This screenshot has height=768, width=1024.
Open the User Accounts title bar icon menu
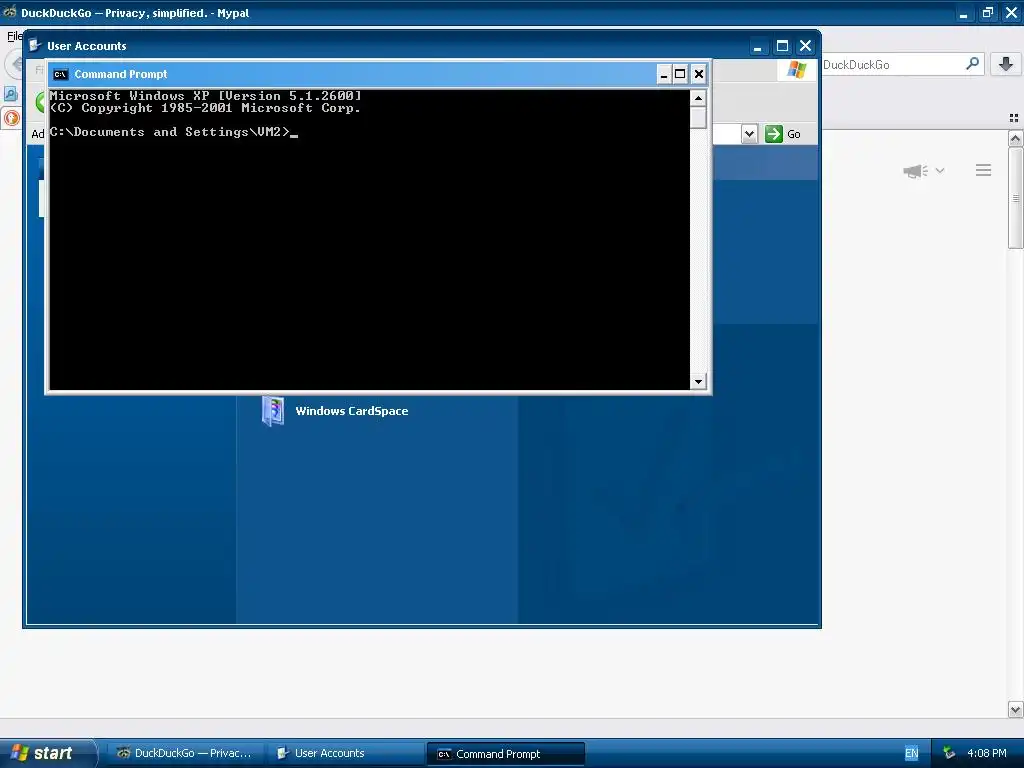35,45
